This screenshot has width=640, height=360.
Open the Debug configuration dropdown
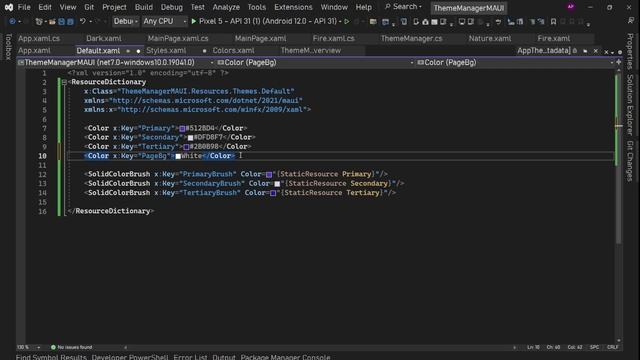[x=125, y=21]
